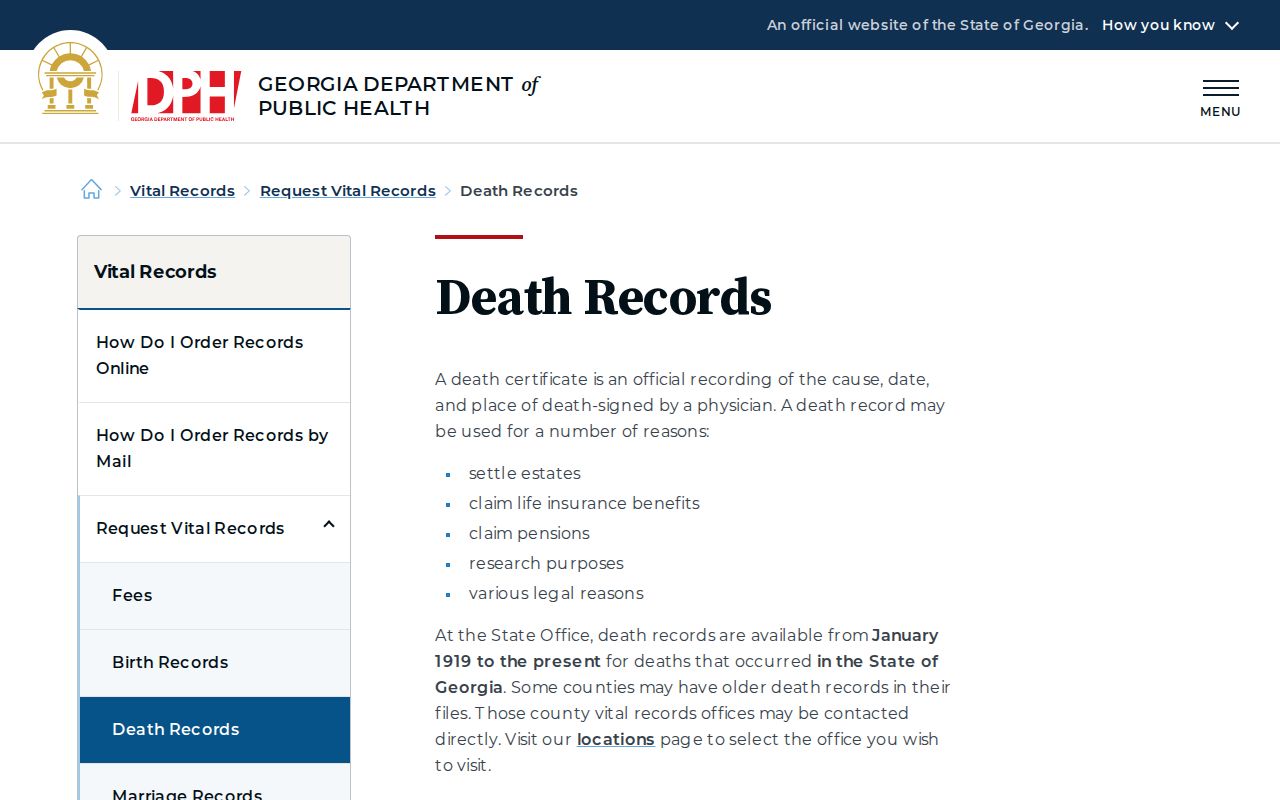Open Vital Records breadcrumb link
The width and height of the screenshot is (1280, 800).
coord(182,191)
